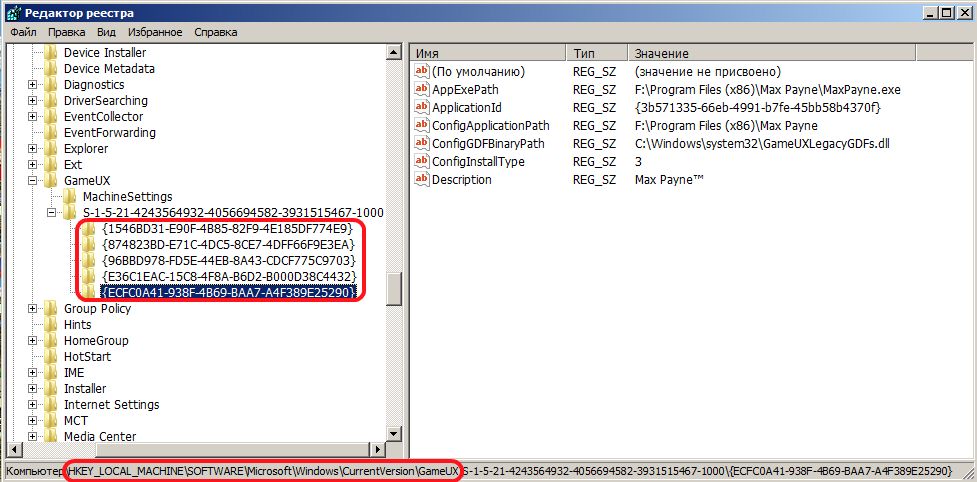Image resolution: width=977 pixels, height=482 pixels.
Task: Click the HotStart folder icon
Action: 51,357
